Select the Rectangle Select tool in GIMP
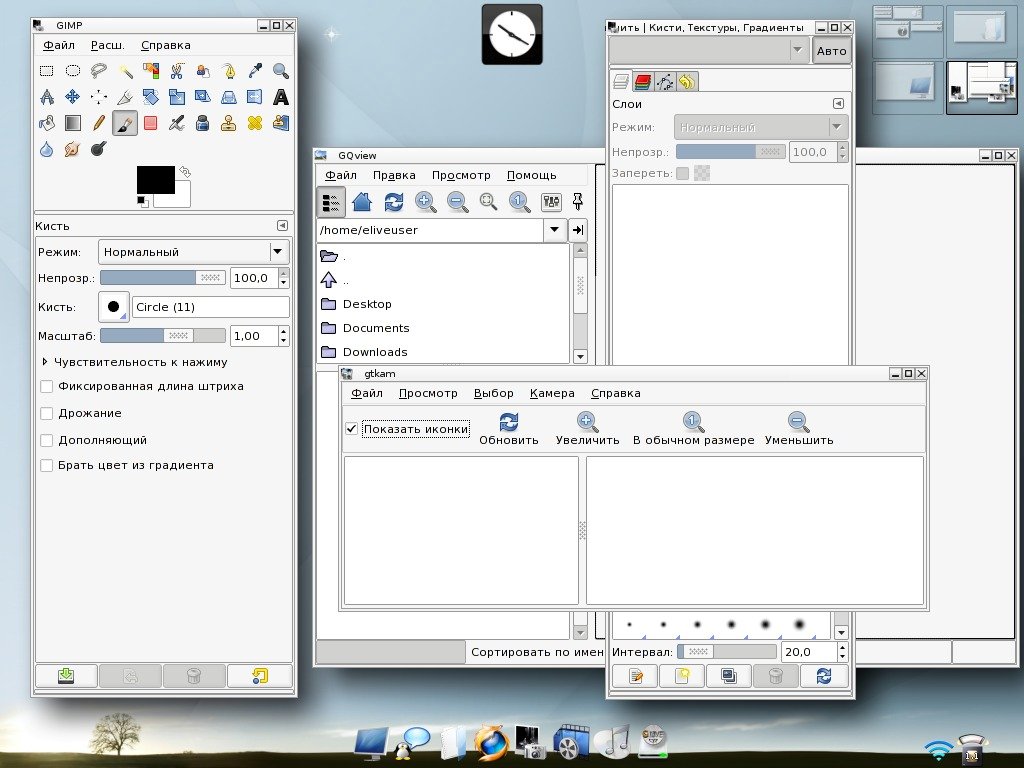The height and width of the screenshot is (768, 1024). (x=46, y=71)
